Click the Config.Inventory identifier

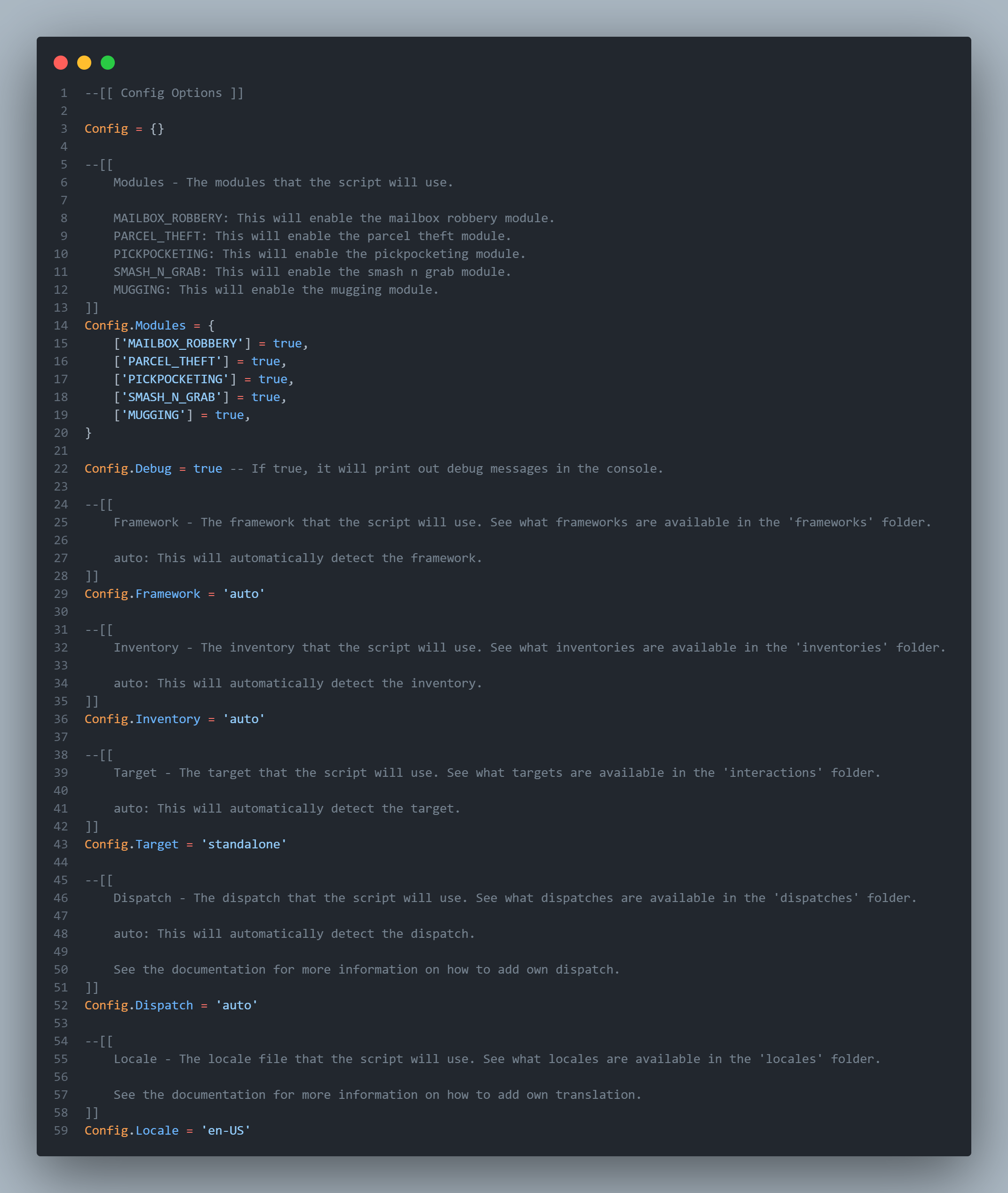[x=142, y=718]
